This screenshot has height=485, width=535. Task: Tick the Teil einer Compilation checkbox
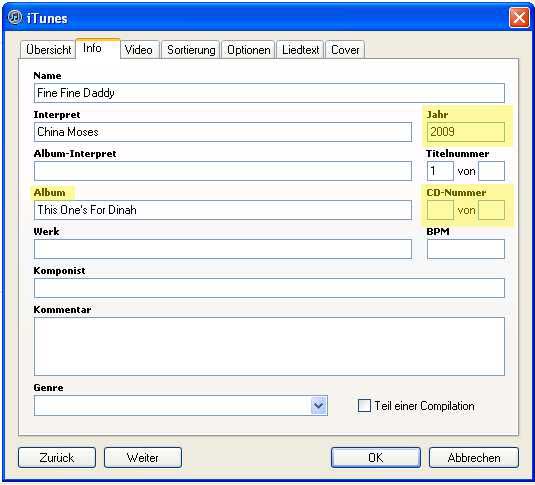(364, 406)
